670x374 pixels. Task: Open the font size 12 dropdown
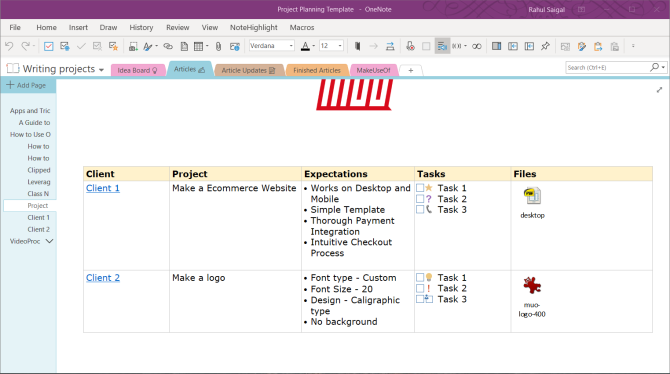pyautogui.click(x=340, y=46)
